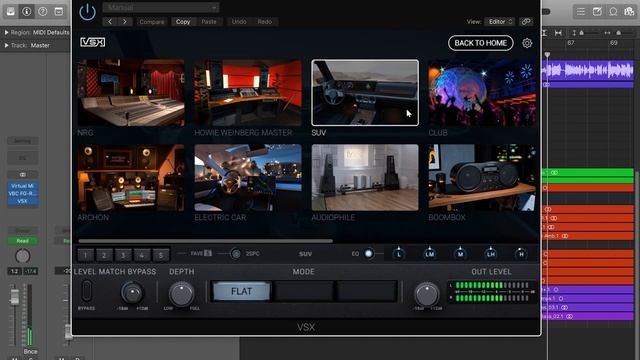640x360 pixels.
Task: Open the Logic library icon
Action: click(x=11, y=11)
